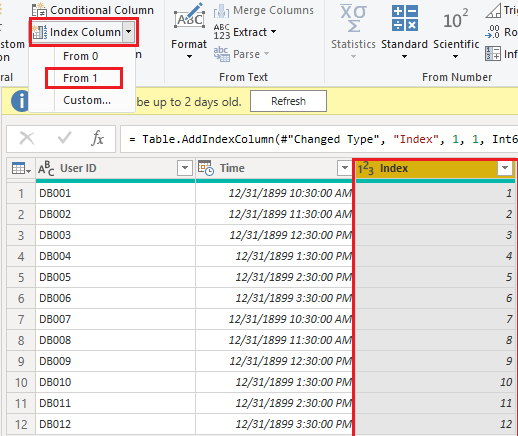Click the Information icon
Screen dimensions: 518x436
(493, 54)
